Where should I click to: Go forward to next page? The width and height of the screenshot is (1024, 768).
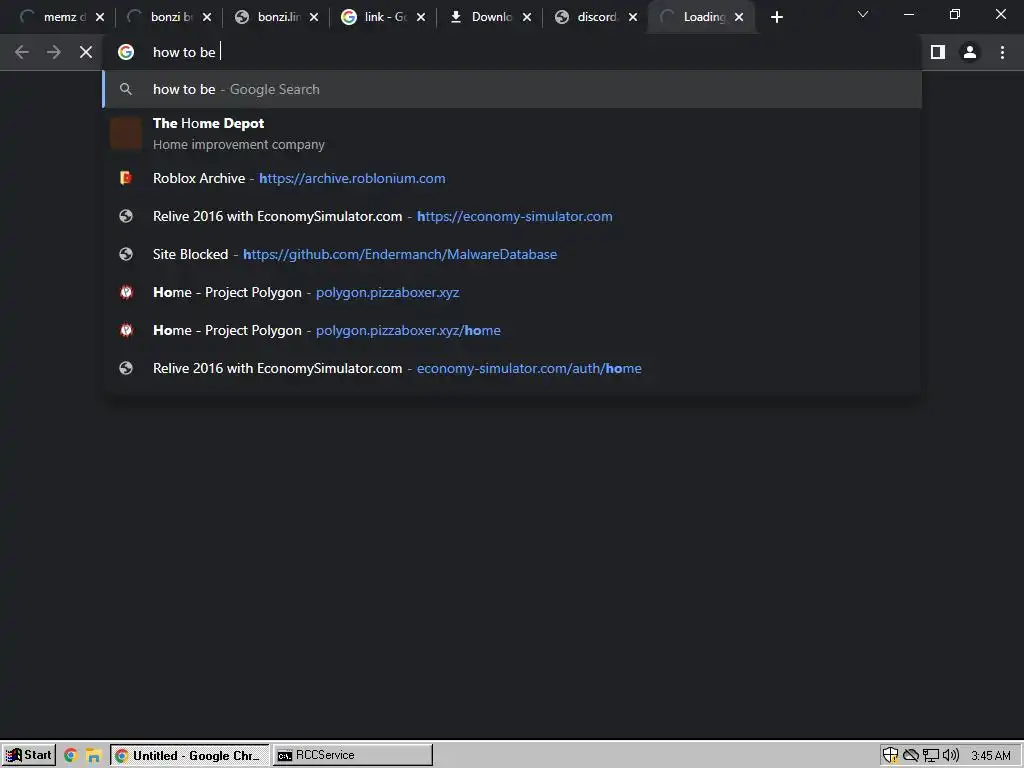point(54,52)
